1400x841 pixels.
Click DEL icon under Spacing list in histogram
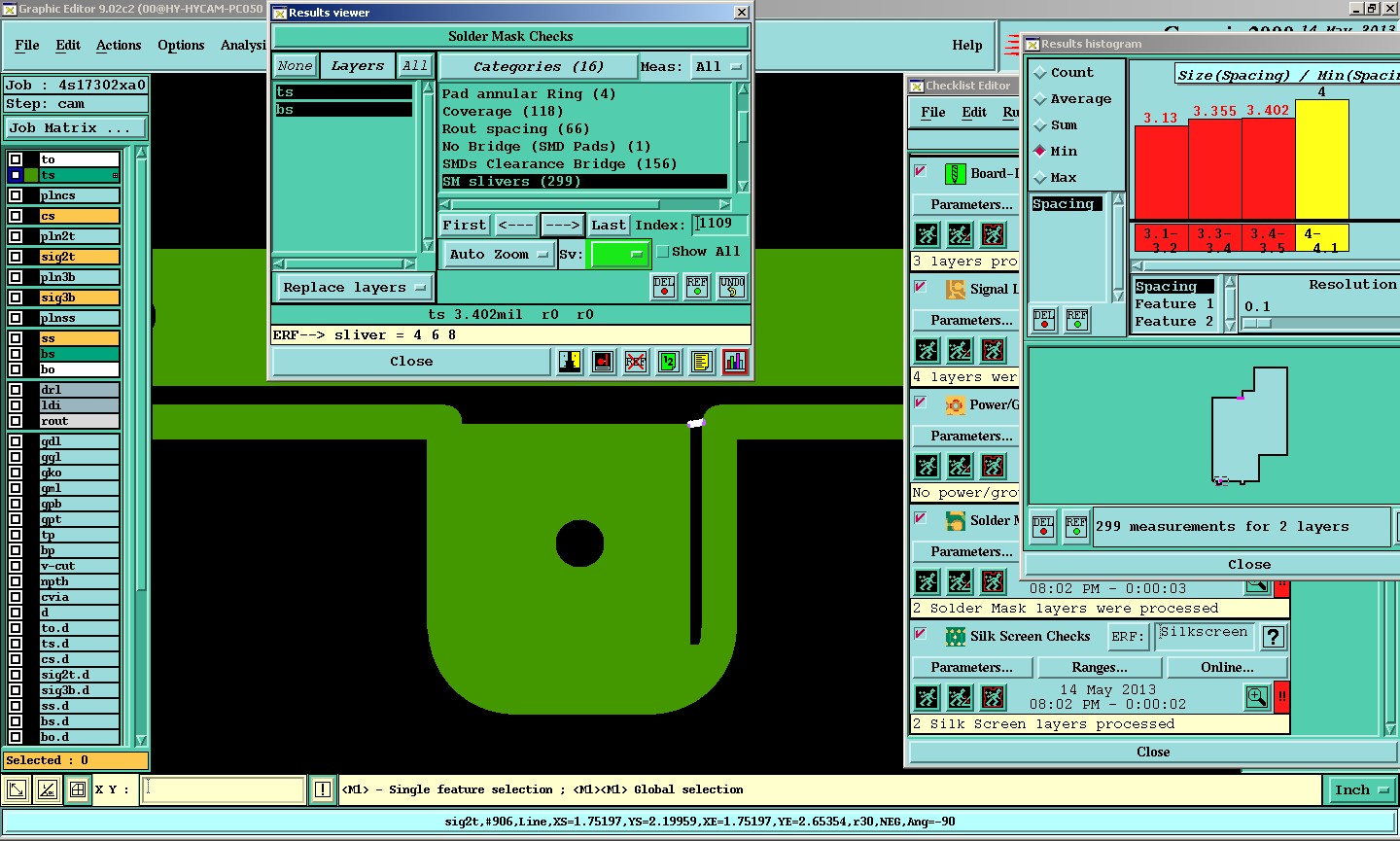click(1044, 319)
